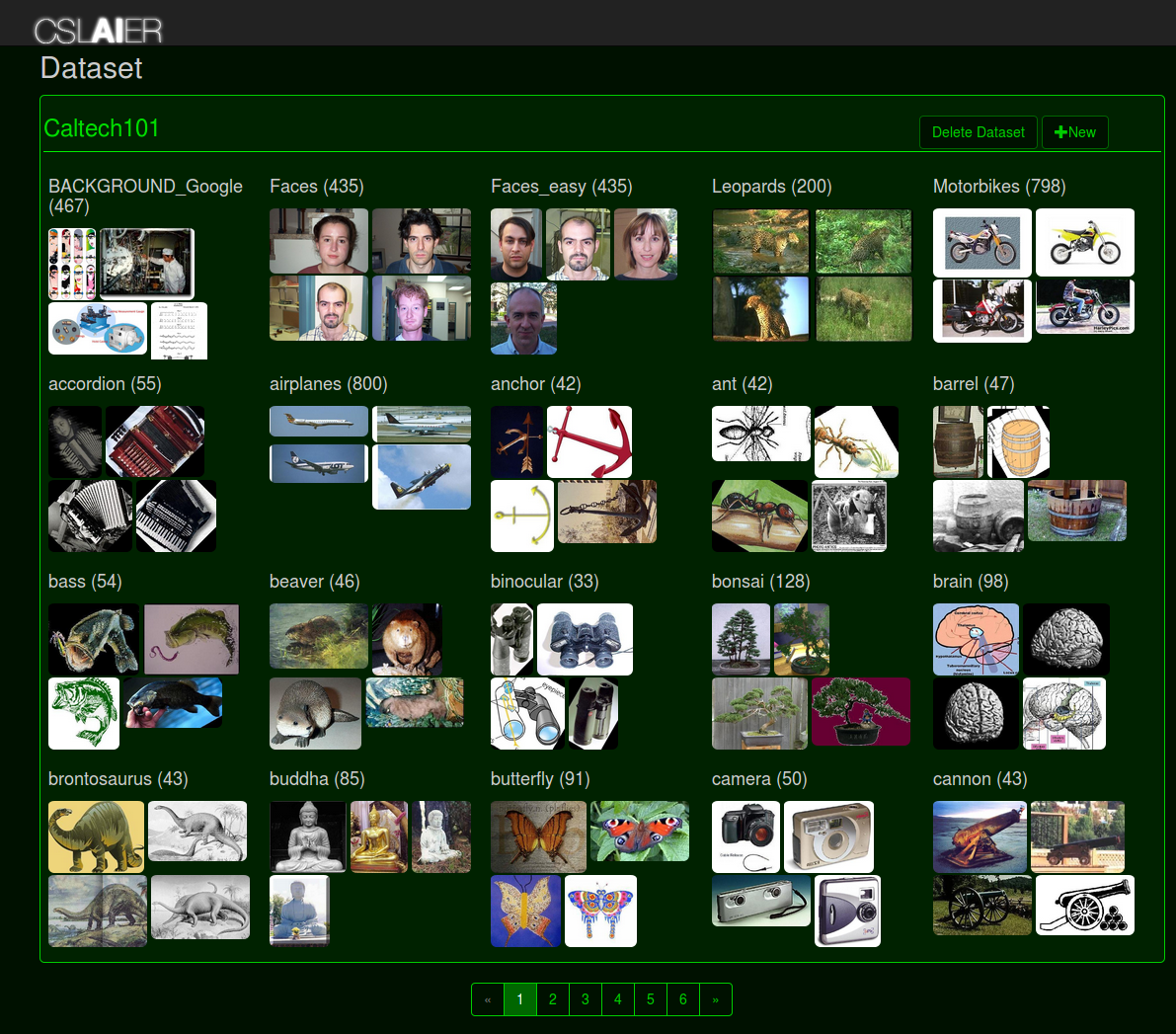
Task: Open the Caltech101 dataset title
Action: [102, 128]
